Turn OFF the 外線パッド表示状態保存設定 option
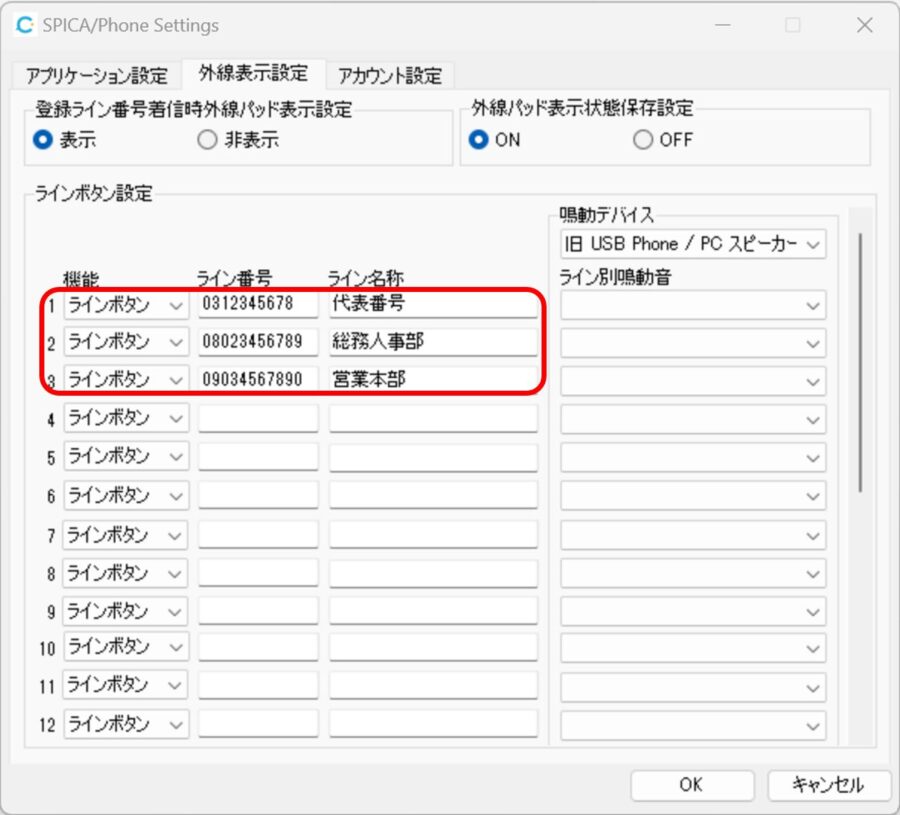 (x=641, y=140)
